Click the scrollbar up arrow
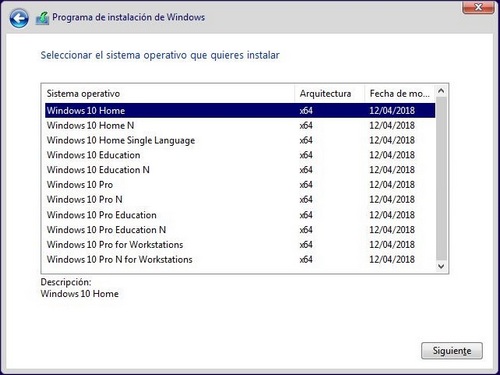 point(441,91)
